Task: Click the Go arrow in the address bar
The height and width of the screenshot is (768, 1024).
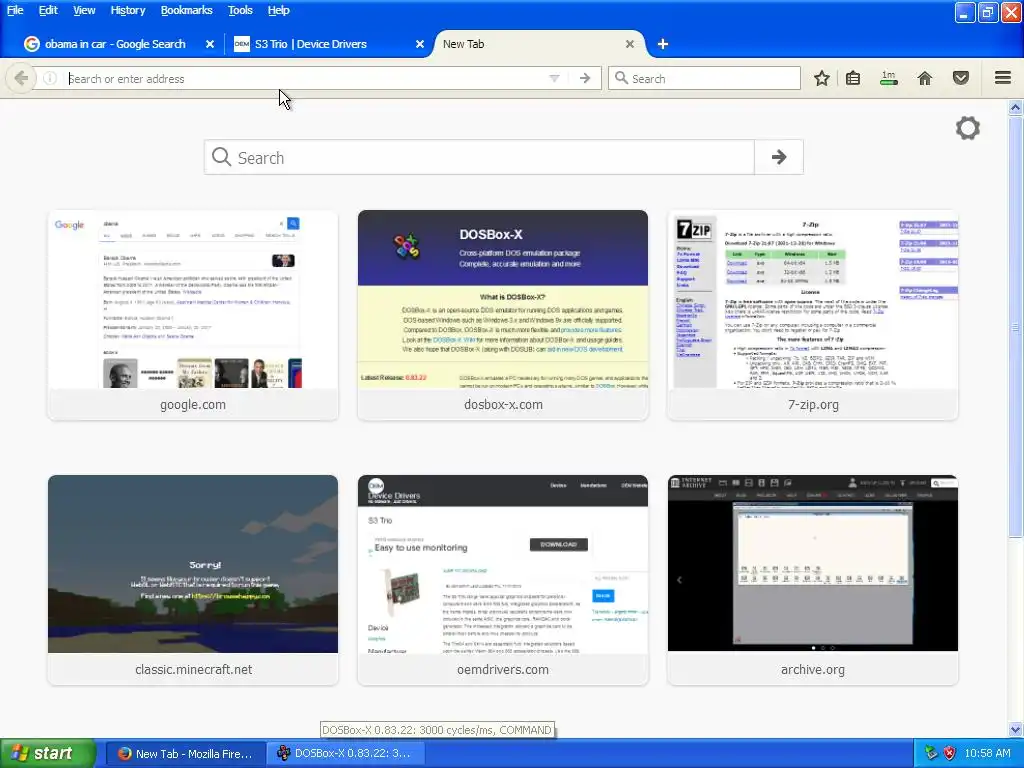Action: pyautogui.click(x=584, y=78)
